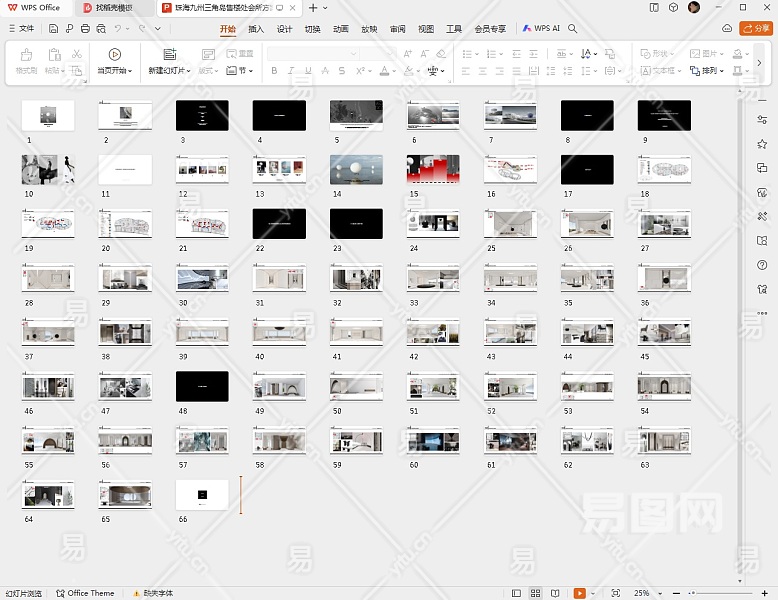778x600 pixels.
Task: Switch to slide sorter grid view
Action: click(536, 593)
